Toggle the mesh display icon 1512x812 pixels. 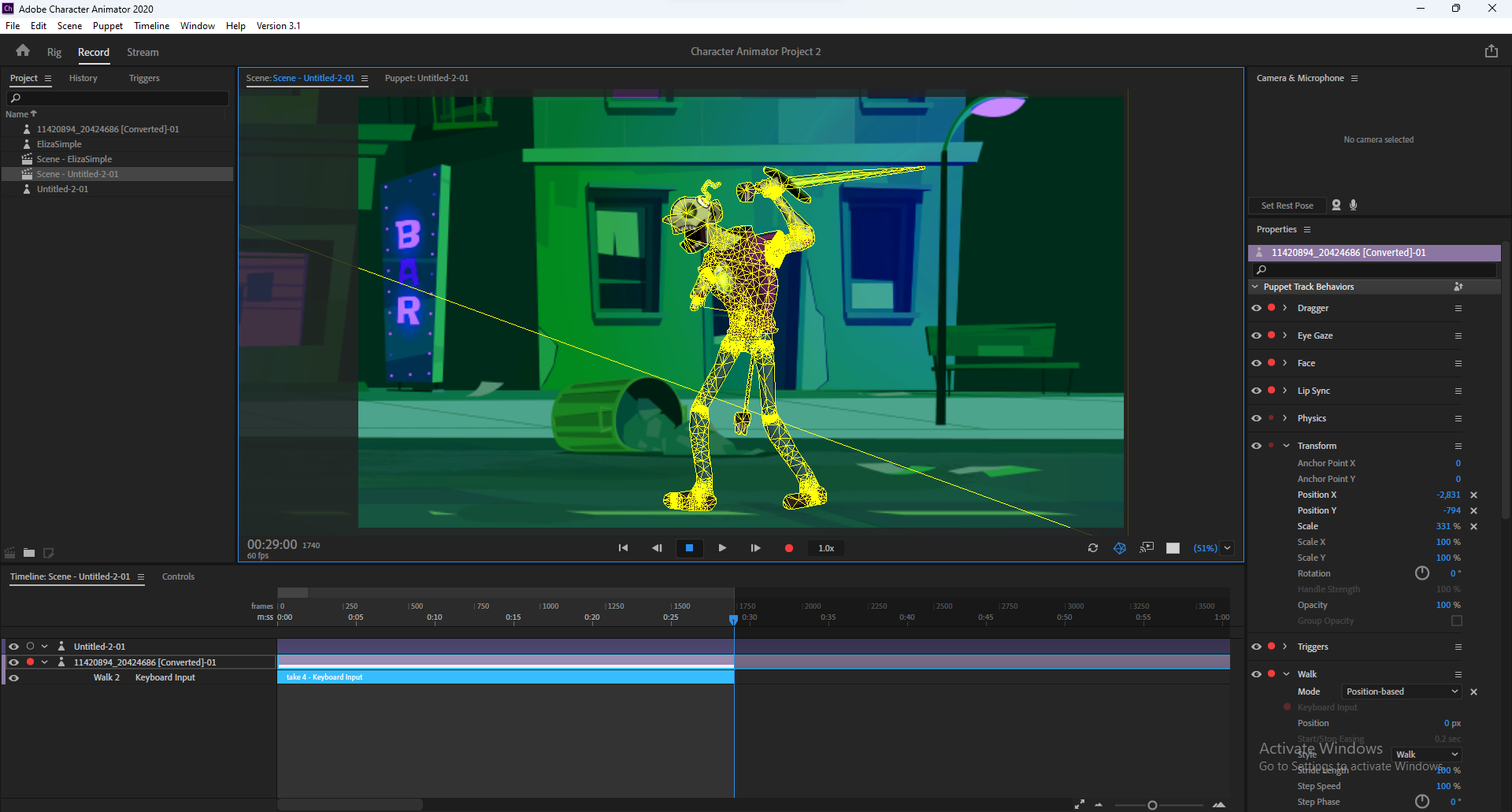tap(1120, 548)
